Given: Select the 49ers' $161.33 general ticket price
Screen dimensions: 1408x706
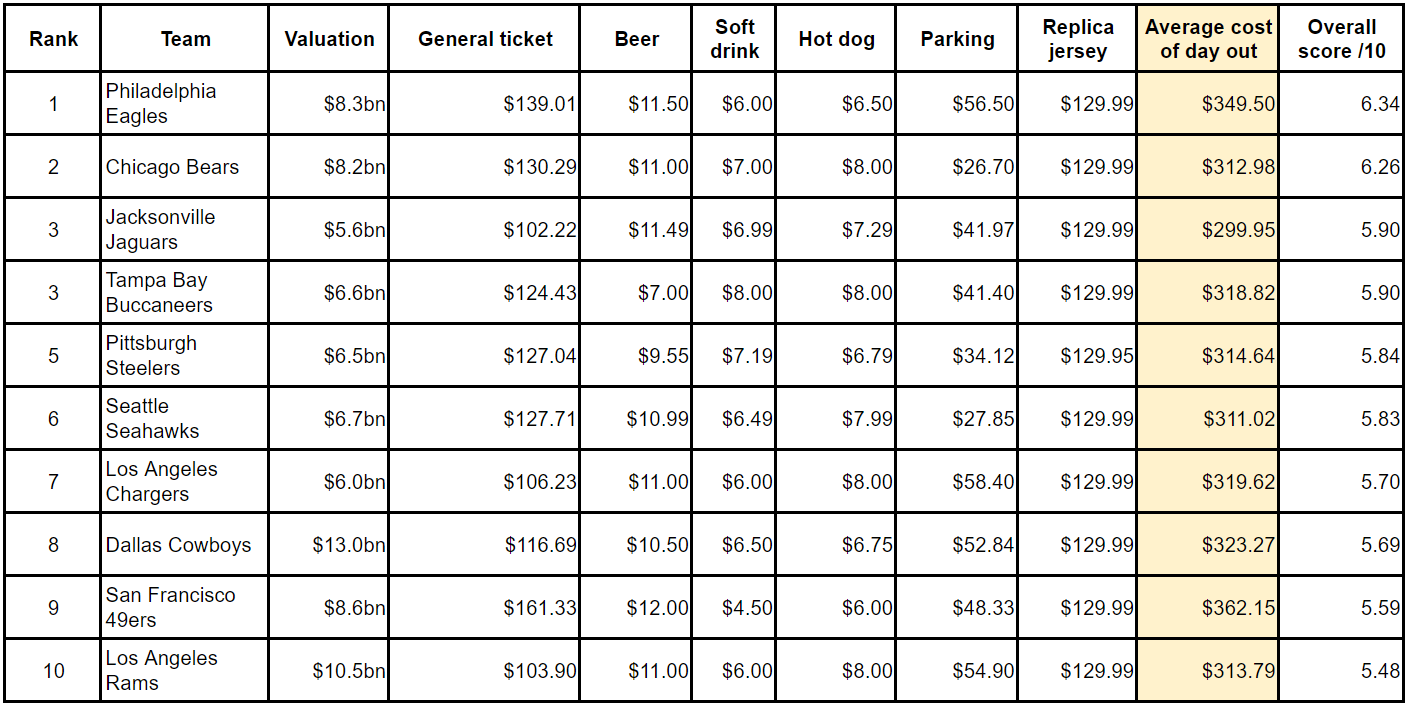Looking at the screenshot, I should pyautogui.click(x=540, y=608).
